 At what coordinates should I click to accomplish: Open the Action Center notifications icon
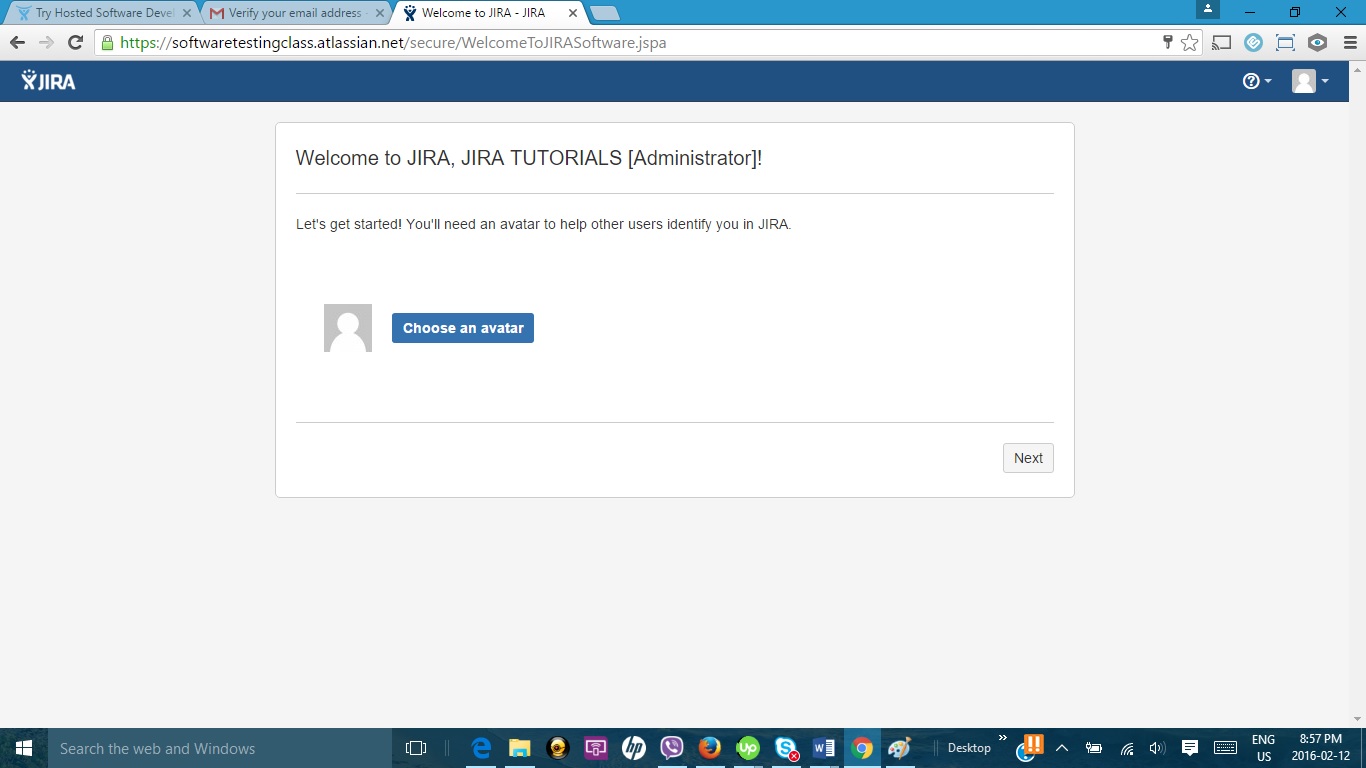1190,748
